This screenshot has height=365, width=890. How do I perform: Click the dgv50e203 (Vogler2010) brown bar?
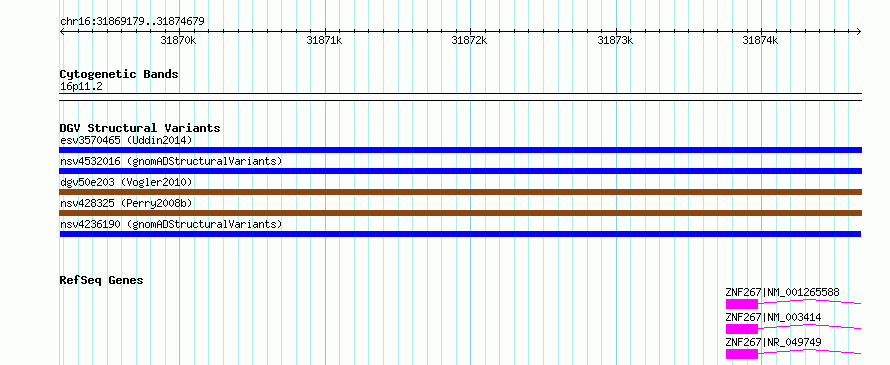tap(460, 192)
